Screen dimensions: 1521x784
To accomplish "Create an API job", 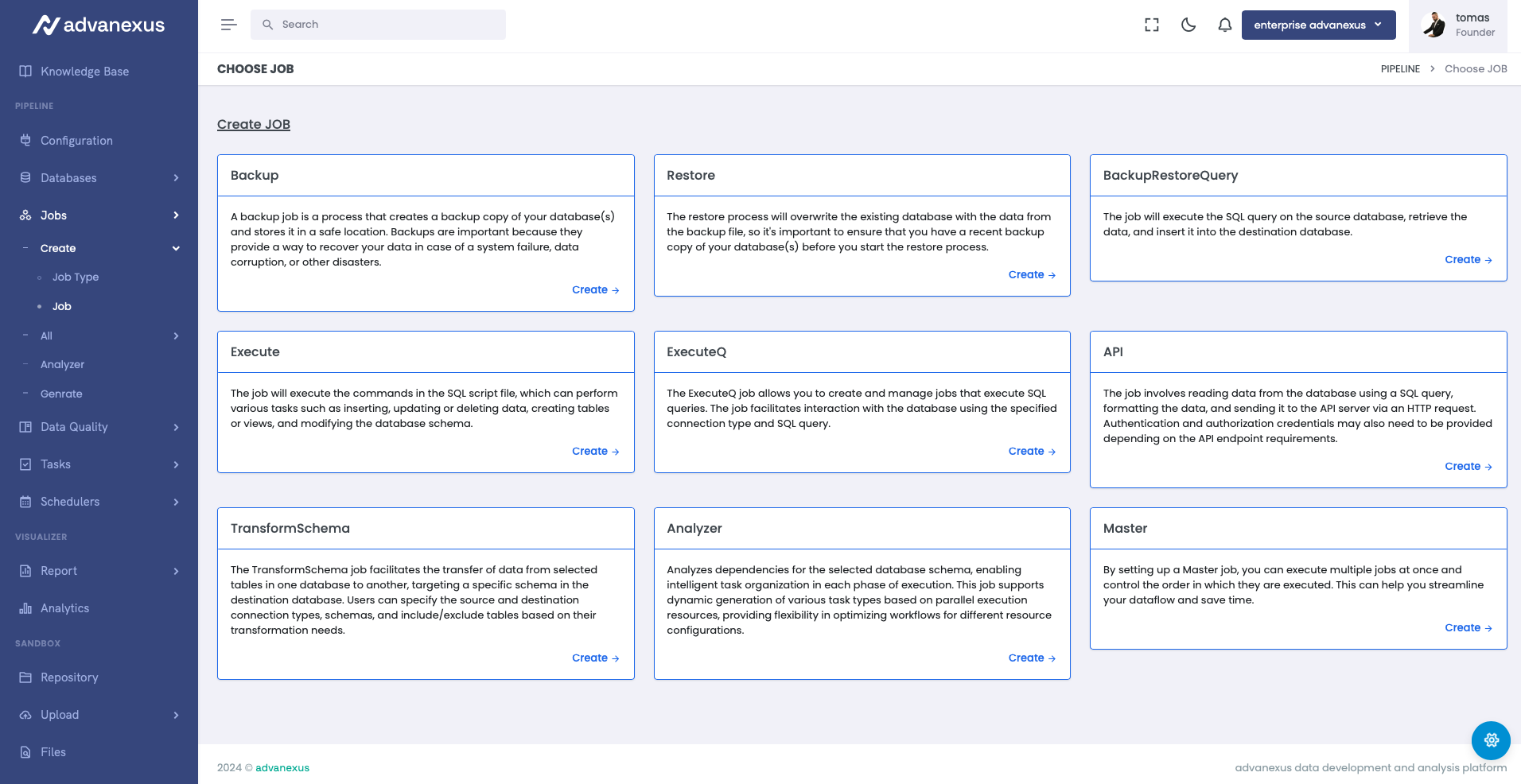I will pyautogui.click(x=1468, y=466).
